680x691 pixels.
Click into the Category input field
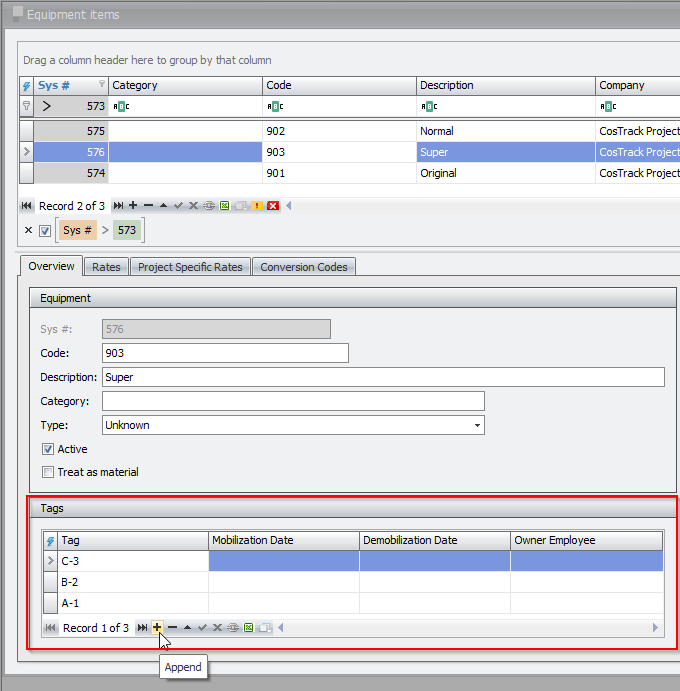(x=294, y=401)
